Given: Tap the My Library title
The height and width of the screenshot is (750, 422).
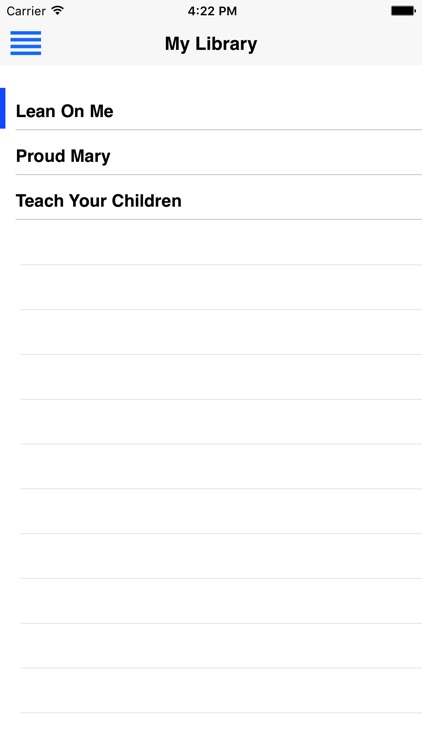Looking at the screenshot, I should coord(211,44).
